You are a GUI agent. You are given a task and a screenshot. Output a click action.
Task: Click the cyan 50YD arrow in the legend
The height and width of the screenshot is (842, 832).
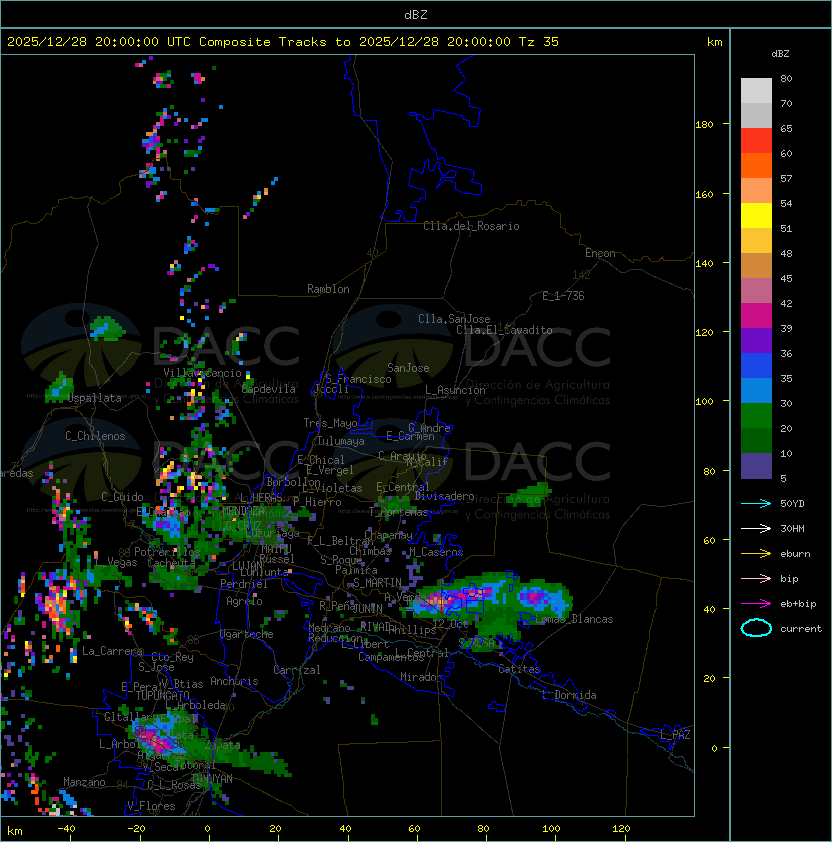point(756,504)
